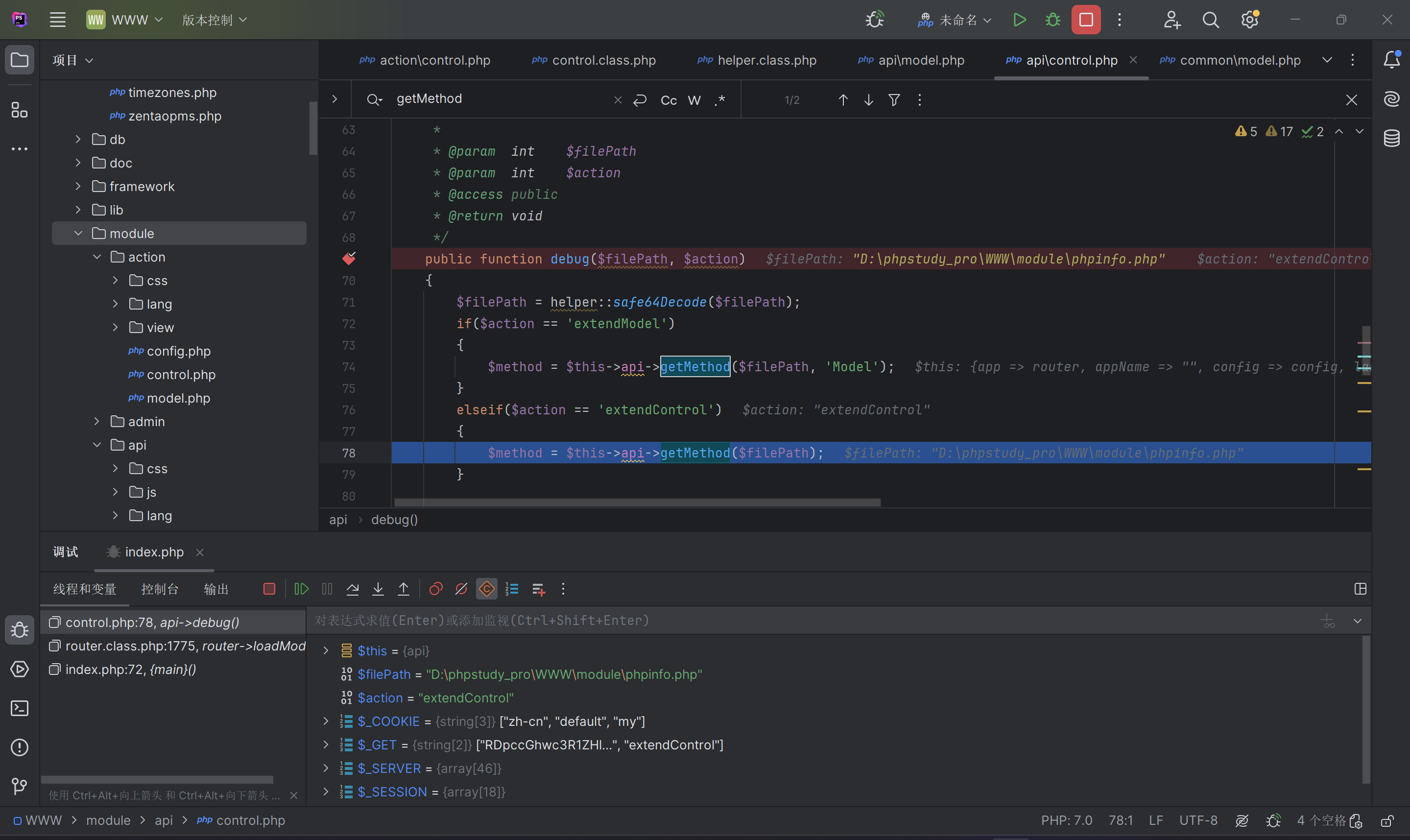
Task: Toggle Match Case (Cc) in search
Action: (668, 100)
